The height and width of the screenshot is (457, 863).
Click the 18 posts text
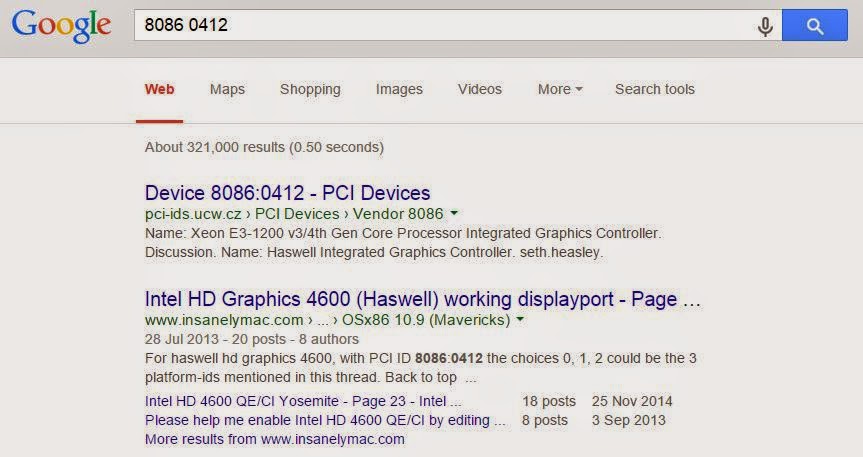[x=549, y=401]
